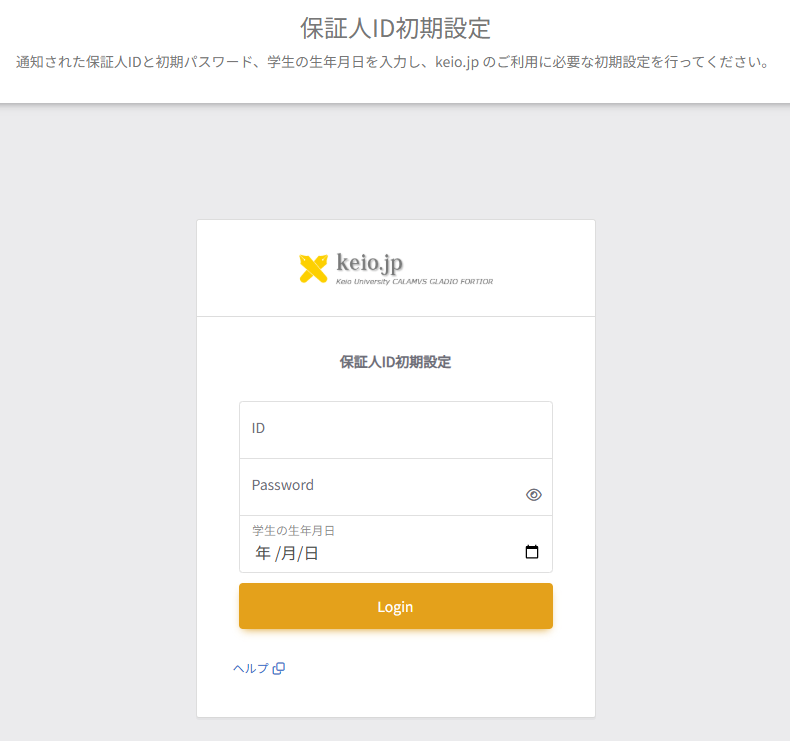
Task: Click the keio.jp logo text
Action: tap(370, 262)
